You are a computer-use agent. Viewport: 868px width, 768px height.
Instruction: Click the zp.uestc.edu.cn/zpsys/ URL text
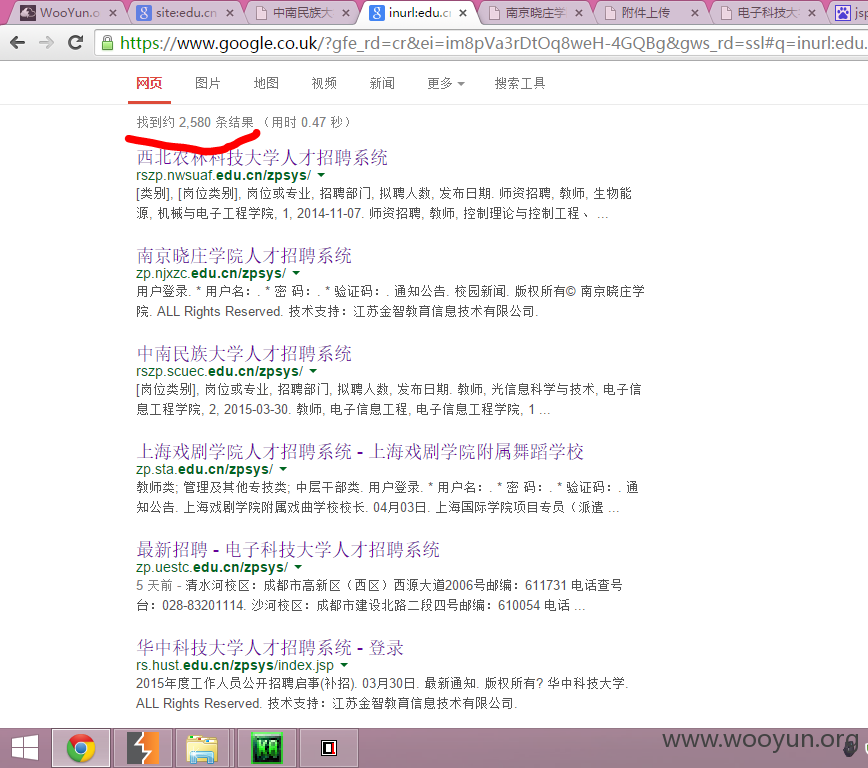[x=212, y=568]
